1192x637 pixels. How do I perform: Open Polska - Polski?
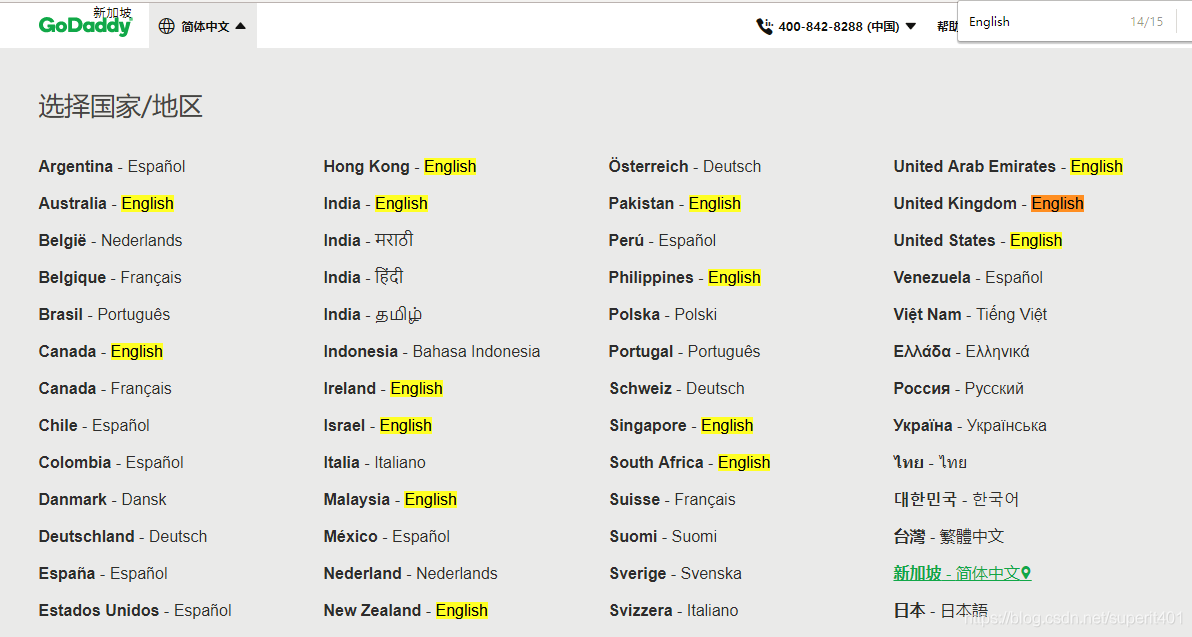663,315
